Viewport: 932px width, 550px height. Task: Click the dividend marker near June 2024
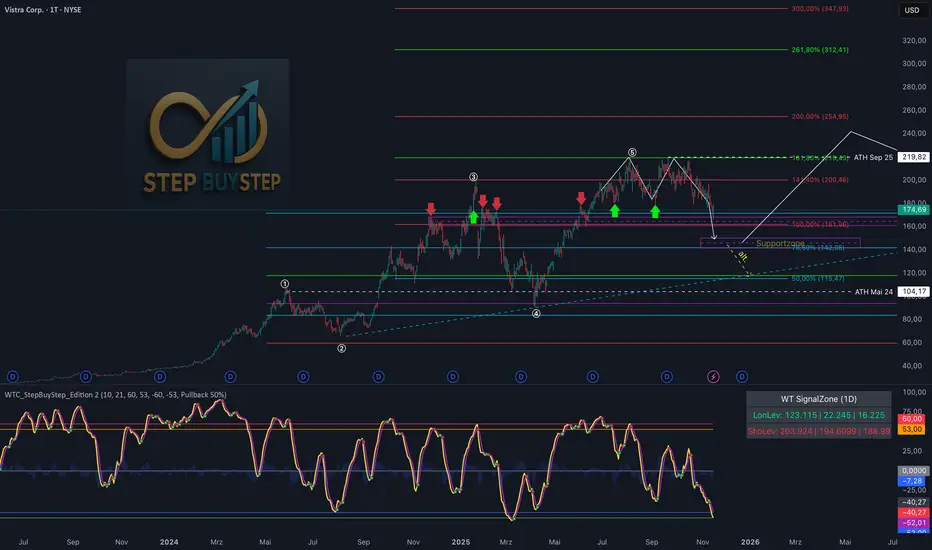(x=304, y=376)
